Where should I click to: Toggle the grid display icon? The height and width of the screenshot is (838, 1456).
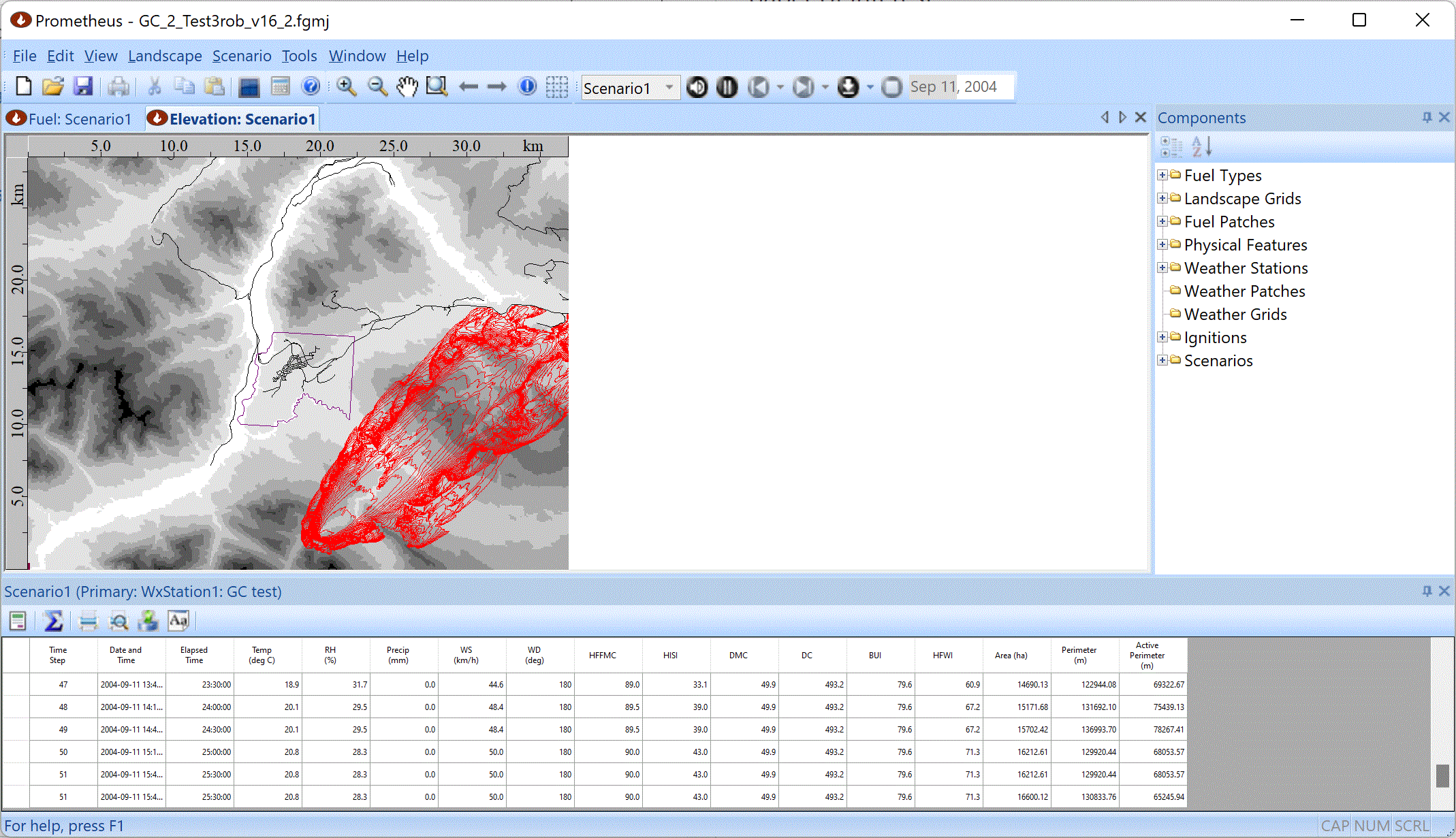[x=556, y=86]
